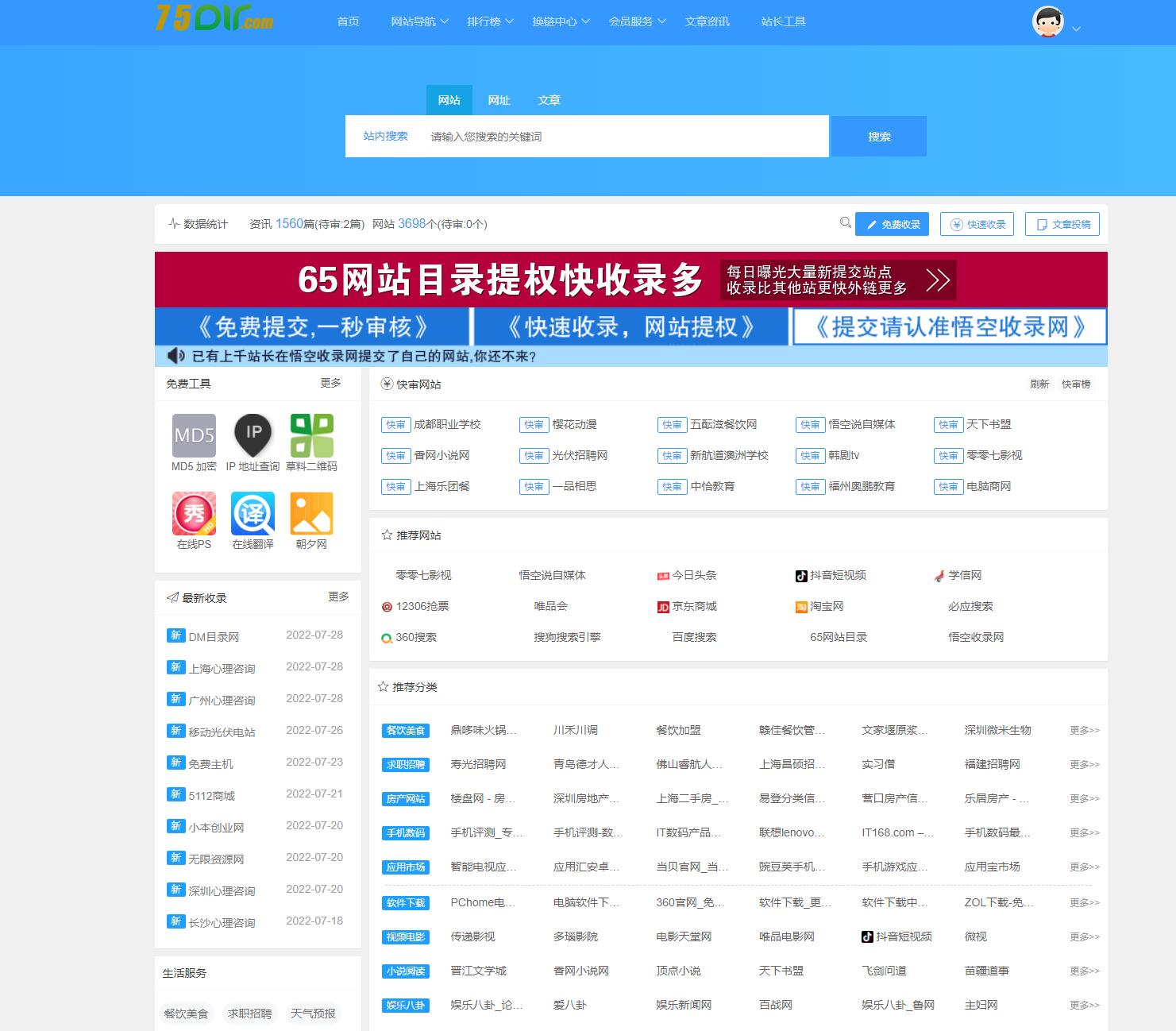The width and height of the screenshot is (1176, 1031).
Task: Click the 软件下载 category label
Action: 406,903
